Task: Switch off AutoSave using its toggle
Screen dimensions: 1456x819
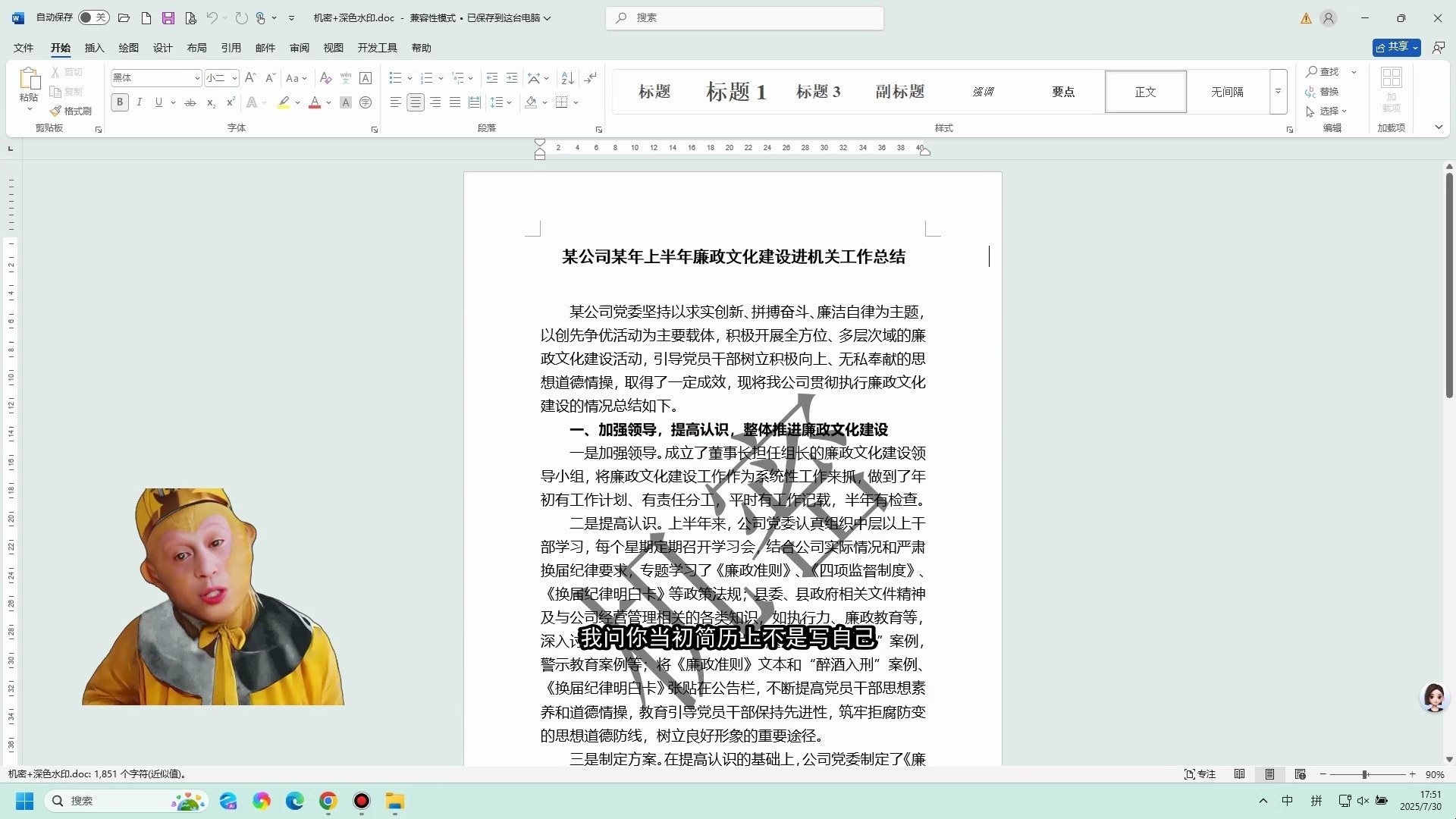Action: [93, 17]
